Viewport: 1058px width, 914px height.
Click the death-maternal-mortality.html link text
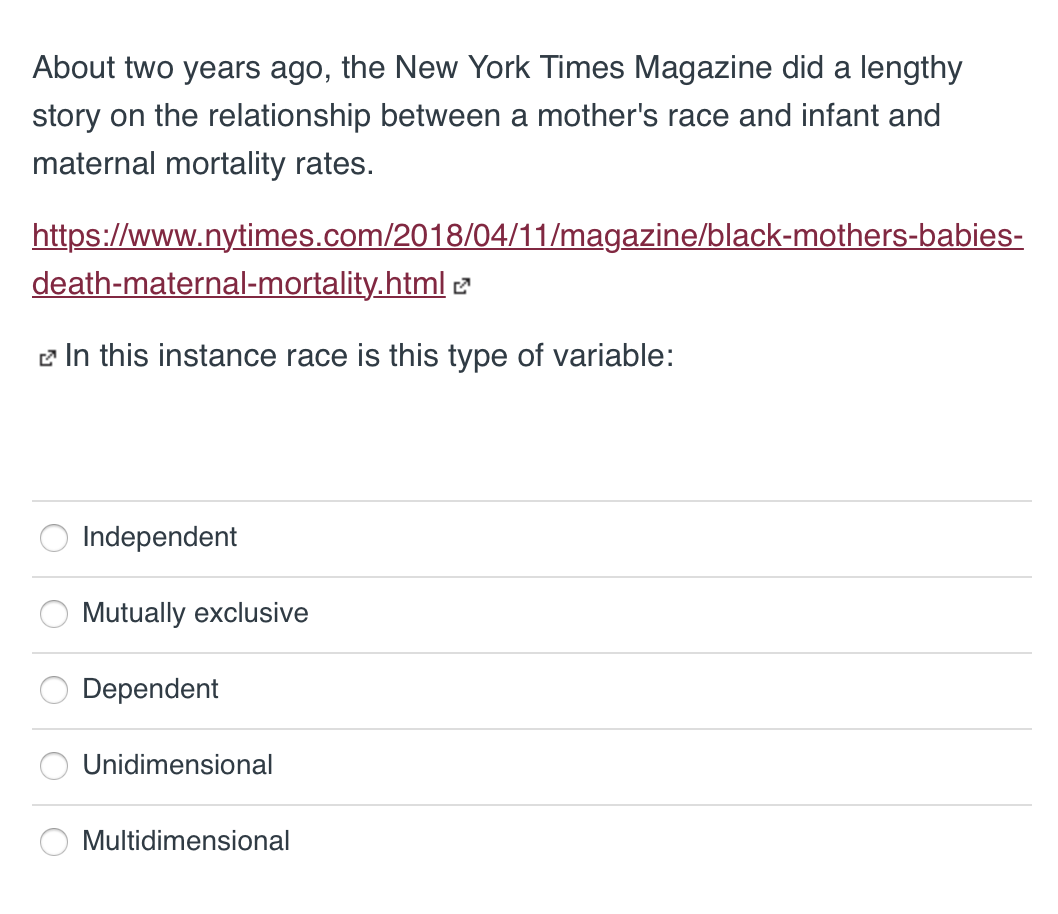click(238, 284)
